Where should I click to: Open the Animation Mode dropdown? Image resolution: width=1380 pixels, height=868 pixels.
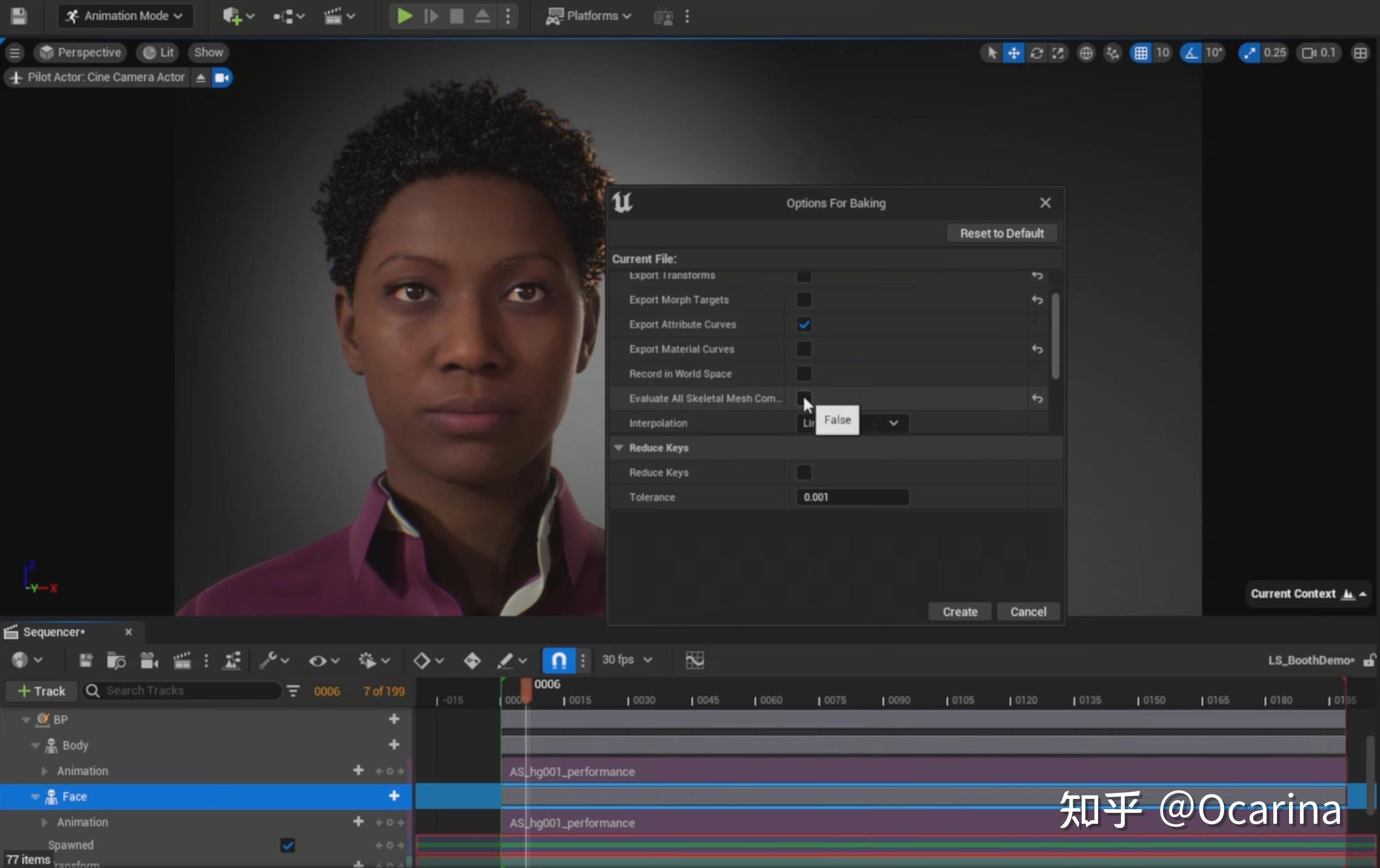coord(126,16)
